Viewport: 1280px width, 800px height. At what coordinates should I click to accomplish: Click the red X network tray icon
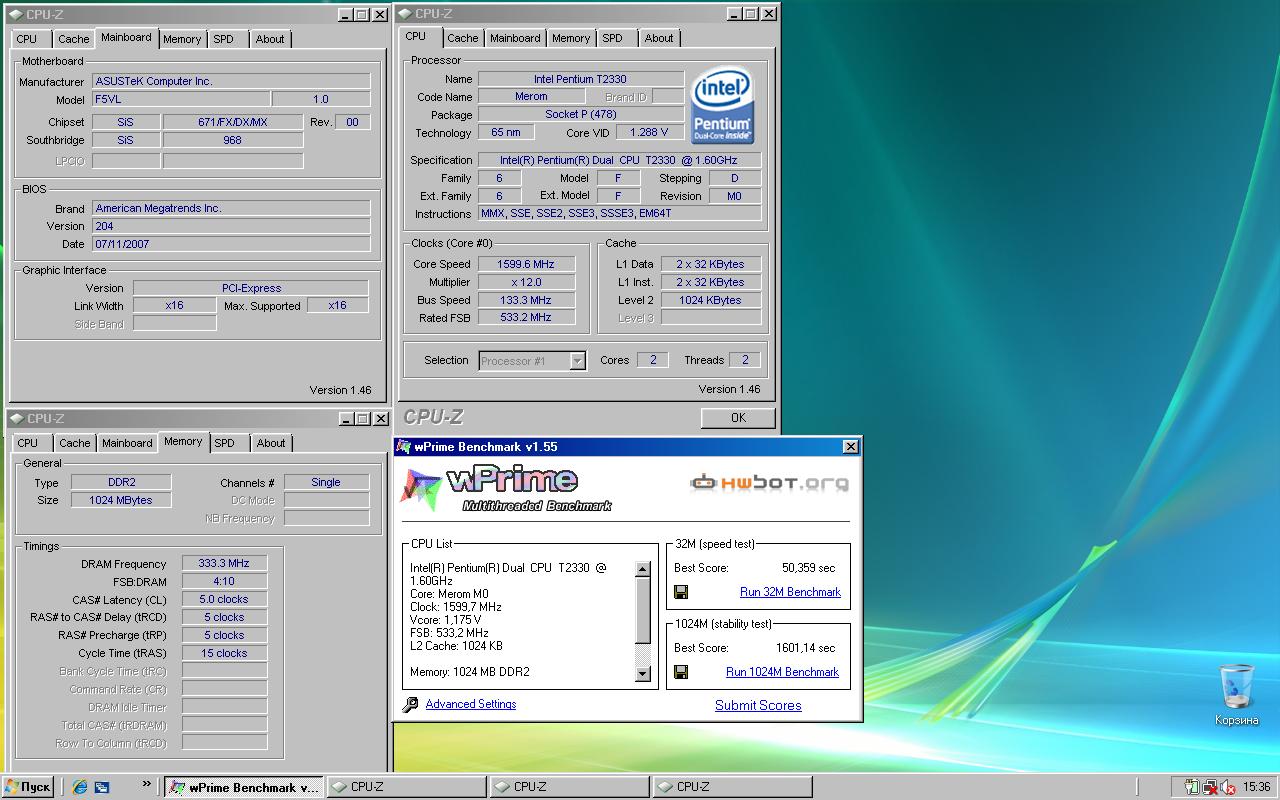pos(1209,787)
